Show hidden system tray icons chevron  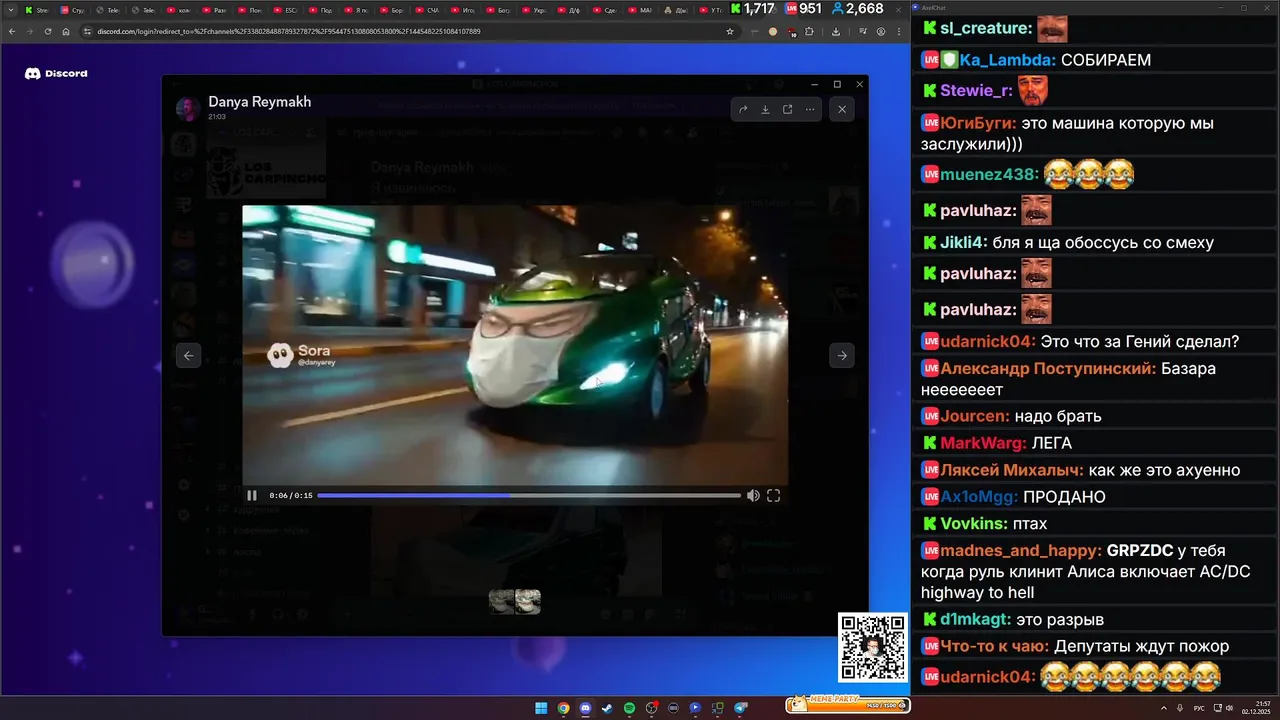pos(1163,708)
